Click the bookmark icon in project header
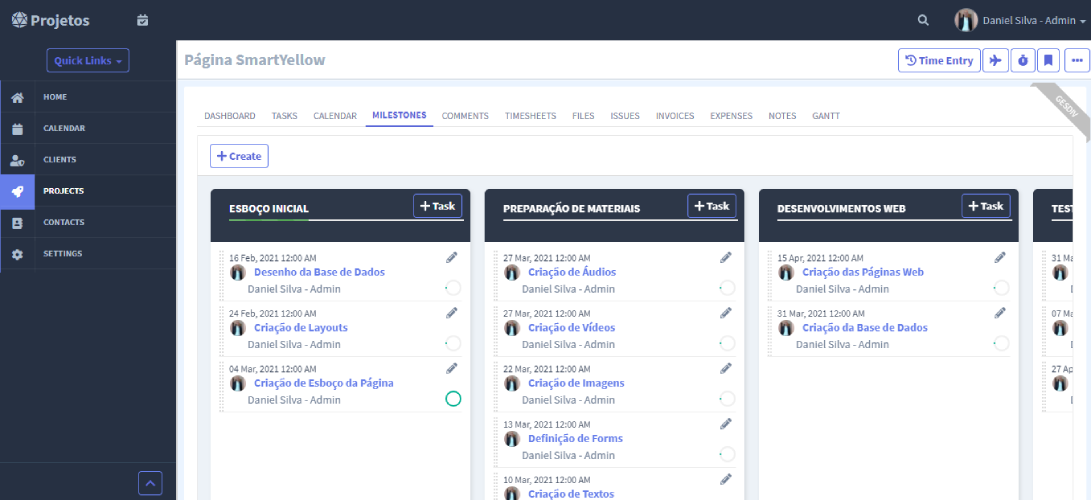1091x500 pixels. click(1048, 61)
